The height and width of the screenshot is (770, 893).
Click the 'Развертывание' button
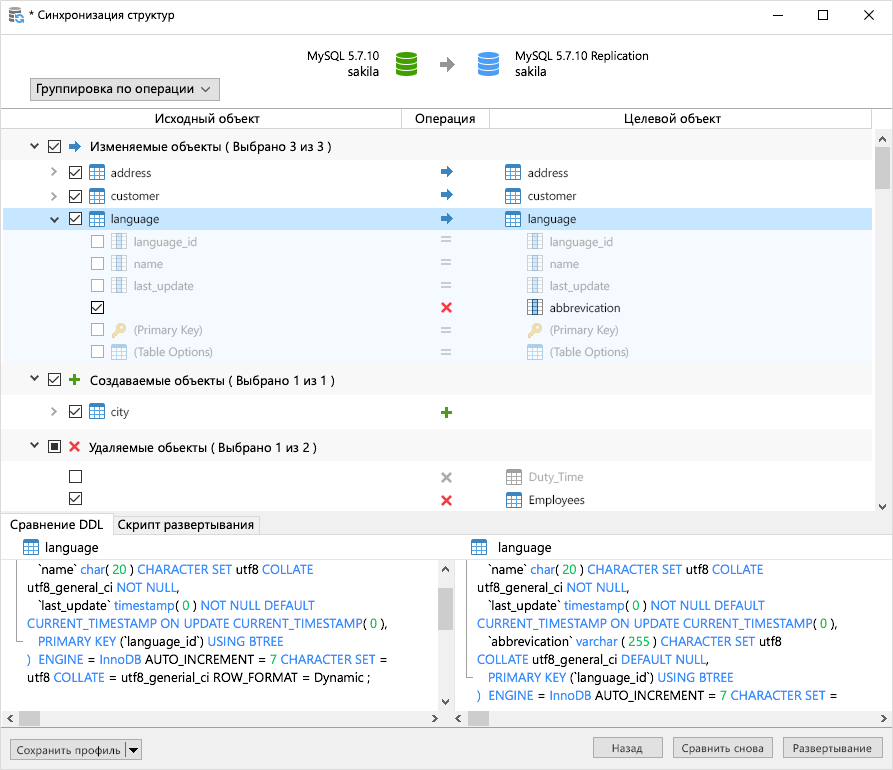pyautogui.click(x=832, y=748)
